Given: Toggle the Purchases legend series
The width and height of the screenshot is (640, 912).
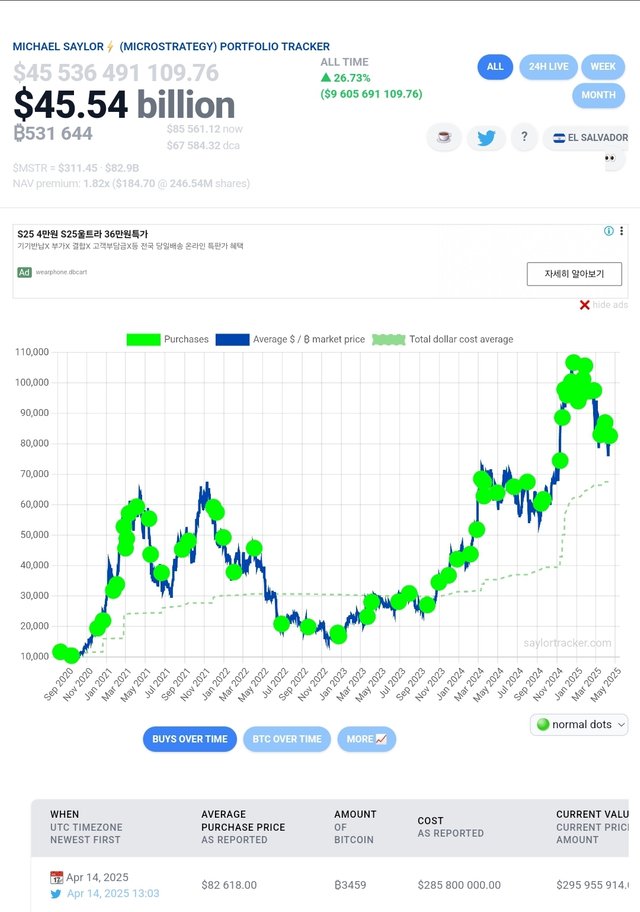Looking at the screenshot, I should [x=168, y=339].
